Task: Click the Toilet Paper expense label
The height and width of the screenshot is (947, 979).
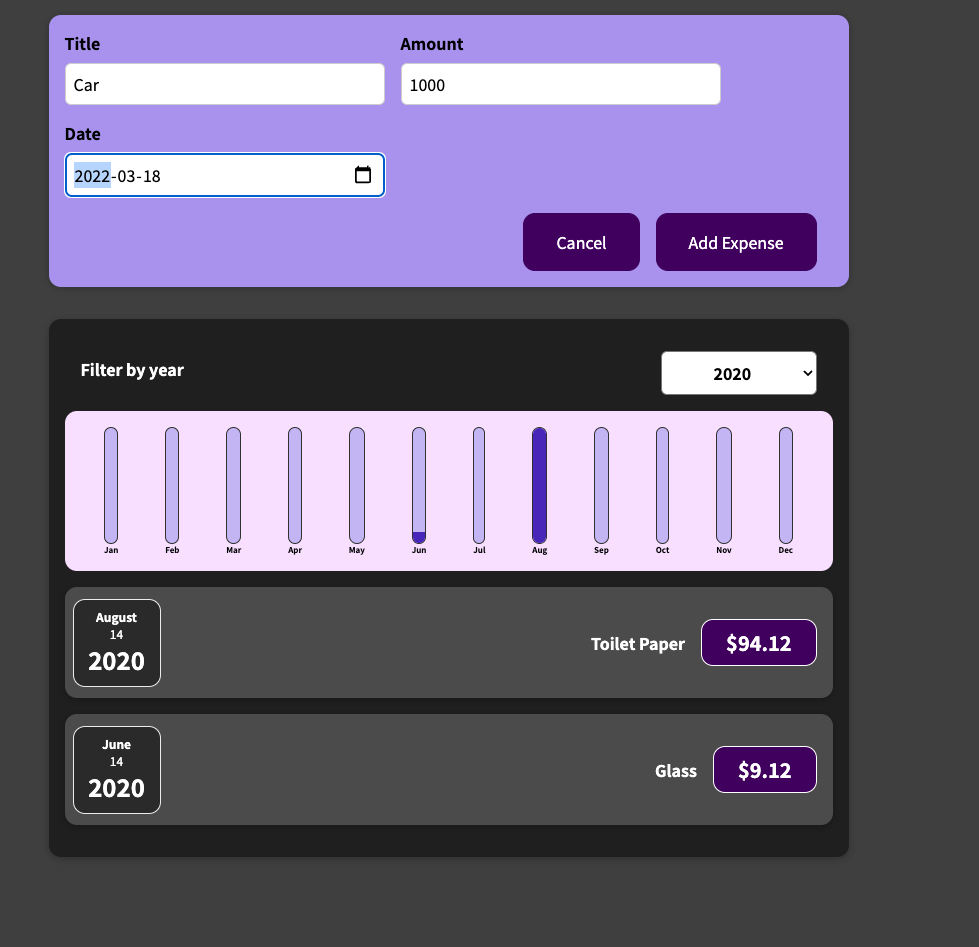Action: [x=637, y=644]
